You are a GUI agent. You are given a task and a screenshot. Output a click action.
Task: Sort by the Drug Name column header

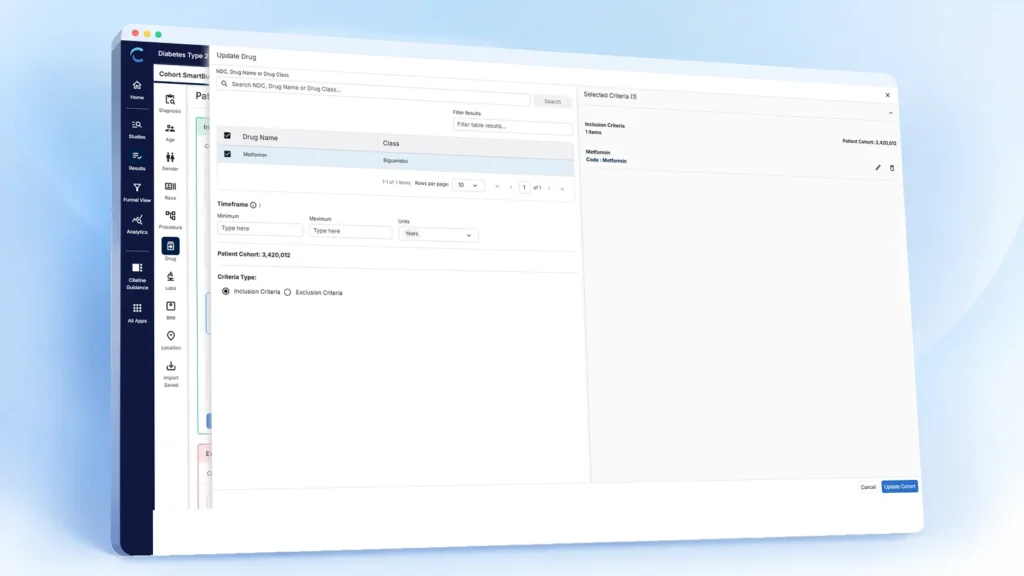pos(260,137)
